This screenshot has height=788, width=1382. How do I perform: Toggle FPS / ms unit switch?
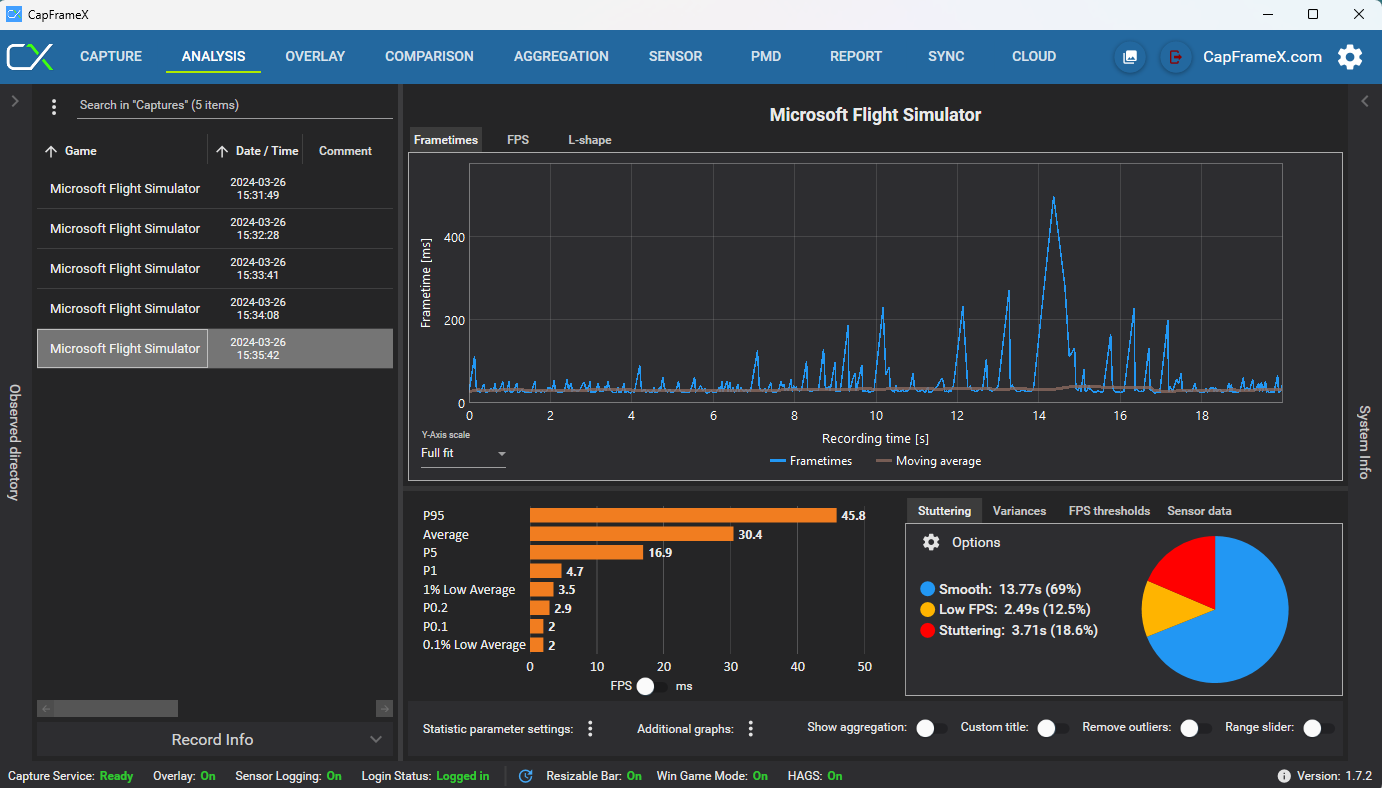652,686
